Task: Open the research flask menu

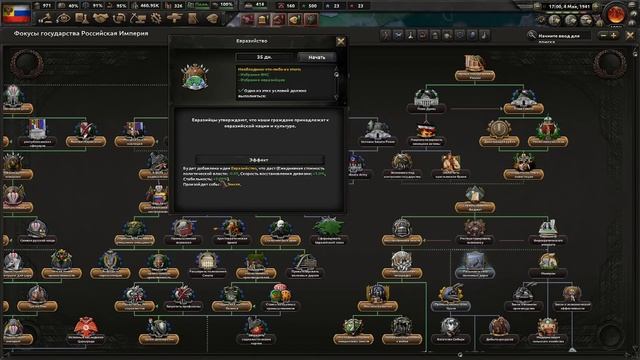Action: tap(82, 18)
